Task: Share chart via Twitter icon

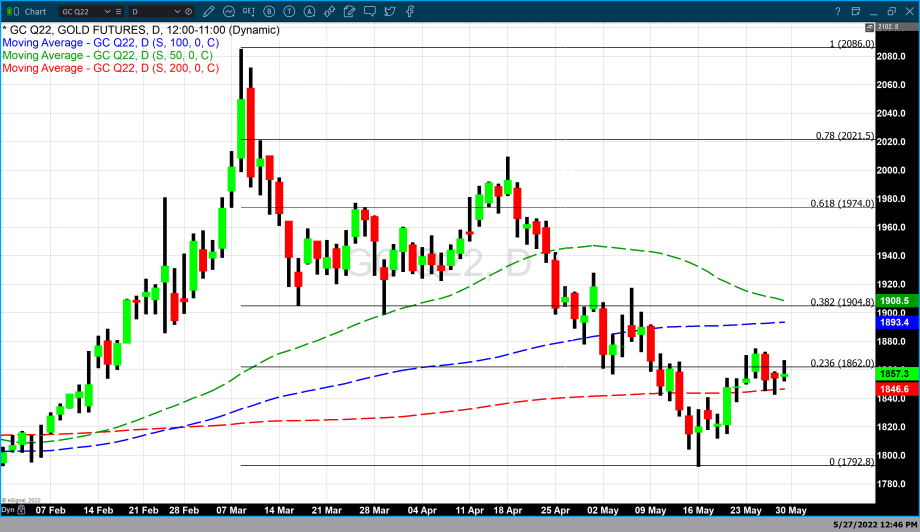Action: (389, 11)
